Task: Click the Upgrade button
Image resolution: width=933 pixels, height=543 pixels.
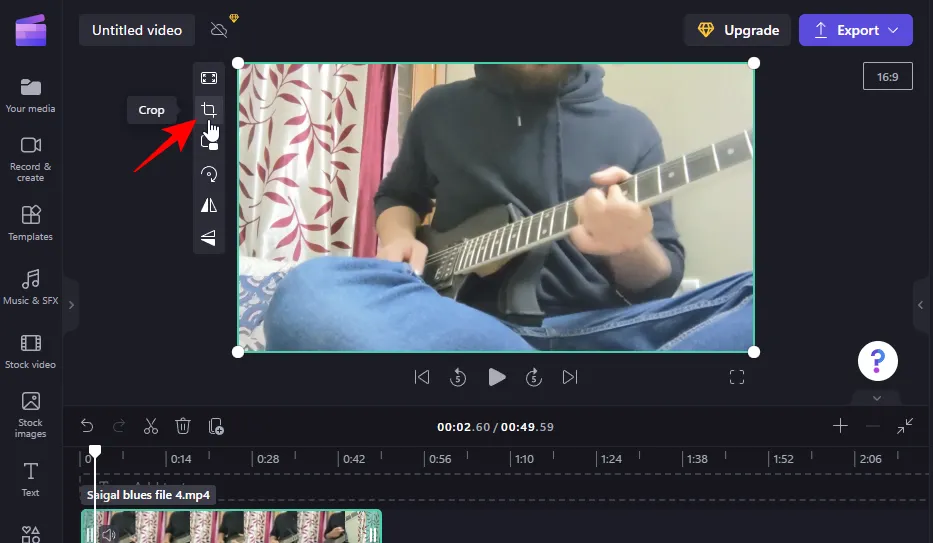Action: 737,30
